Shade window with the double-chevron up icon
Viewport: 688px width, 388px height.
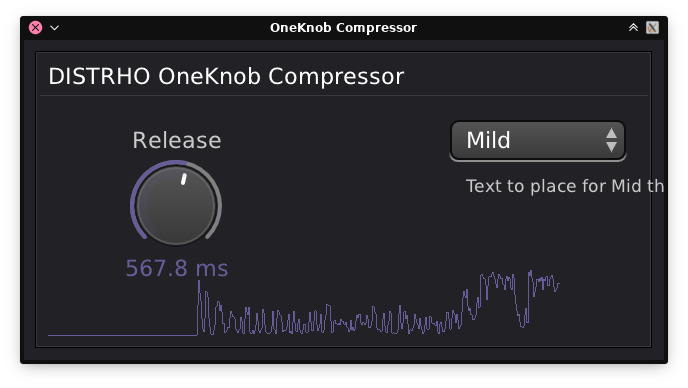click(633, 28)
